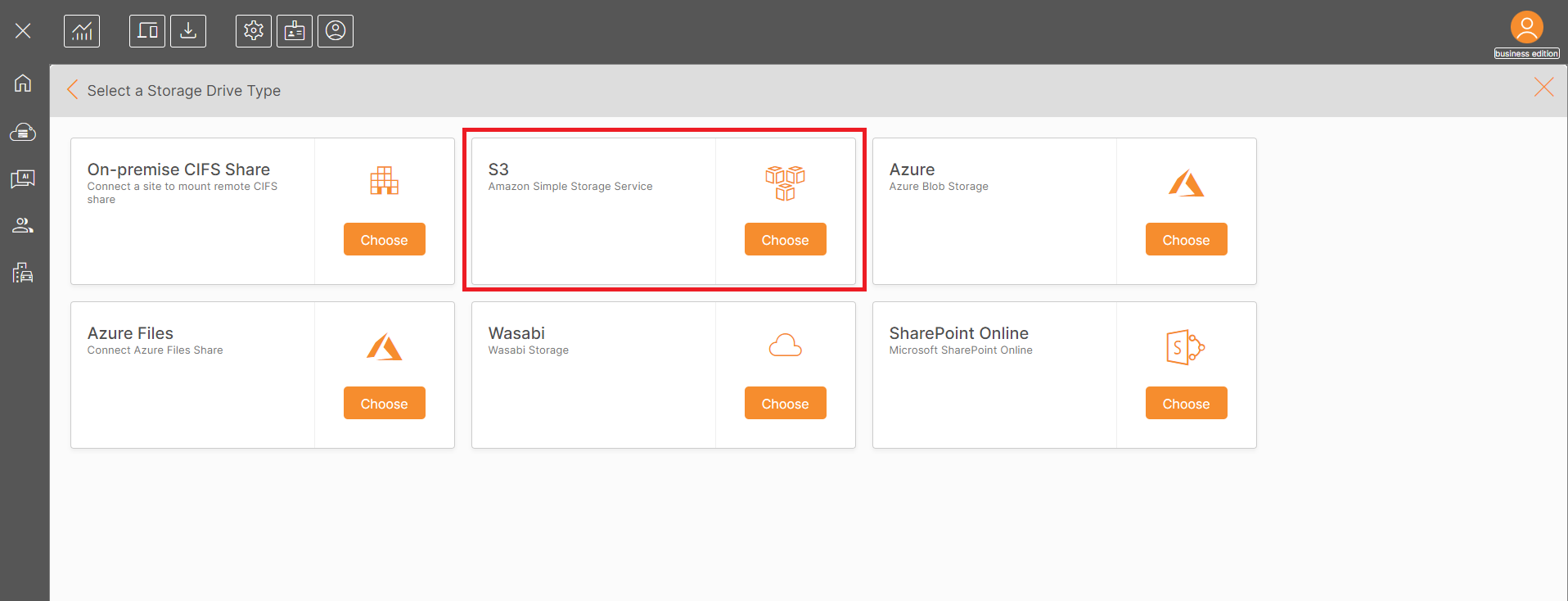Open the buildings sidebar icon
Viewport: 1568px width, 601px height.
coord(23,273)
